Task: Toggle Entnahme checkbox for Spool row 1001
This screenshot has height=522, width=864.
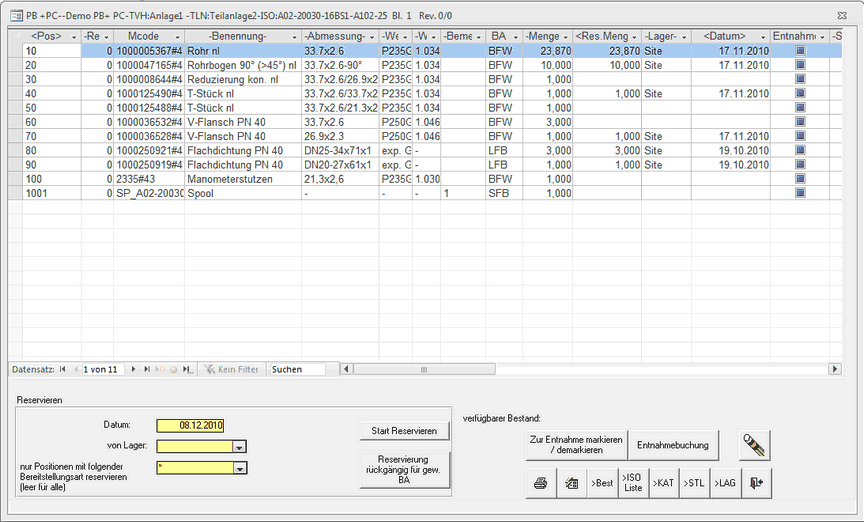Action: 799,193
